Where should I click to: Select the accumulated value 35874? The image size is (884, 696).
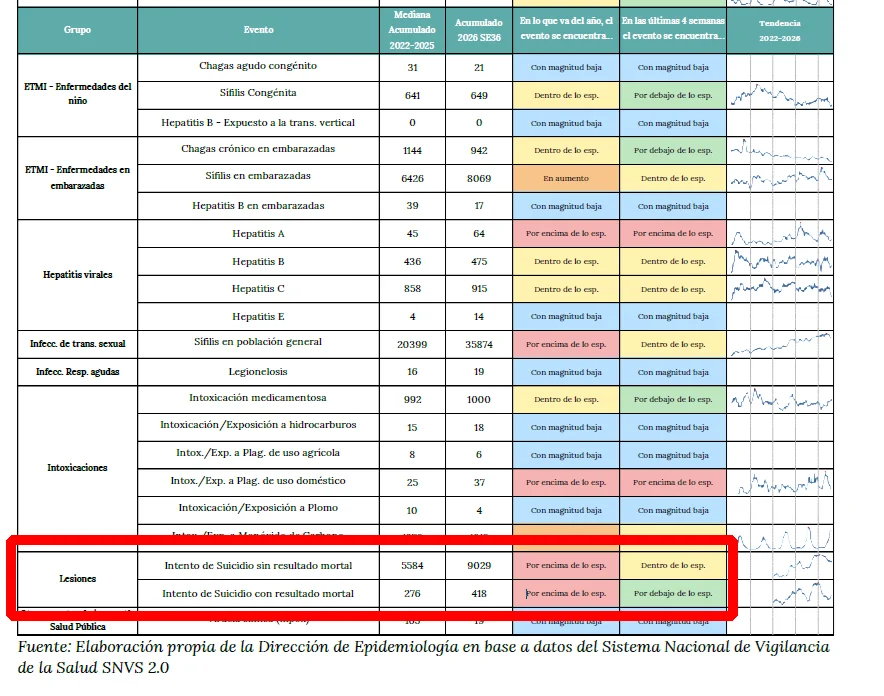pyautogui.click(x=479, y=344)
